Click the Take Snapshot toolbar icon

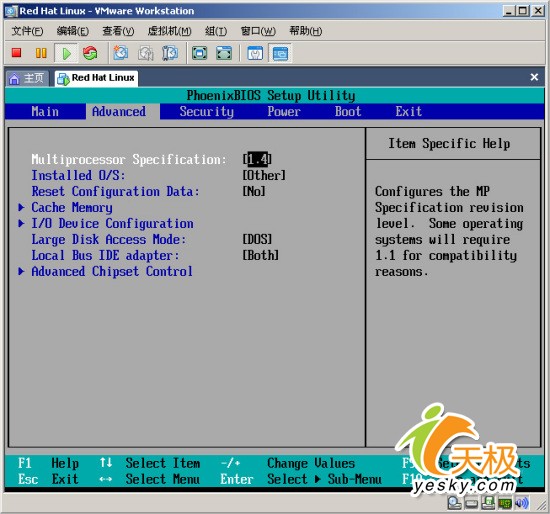[121, 53]
